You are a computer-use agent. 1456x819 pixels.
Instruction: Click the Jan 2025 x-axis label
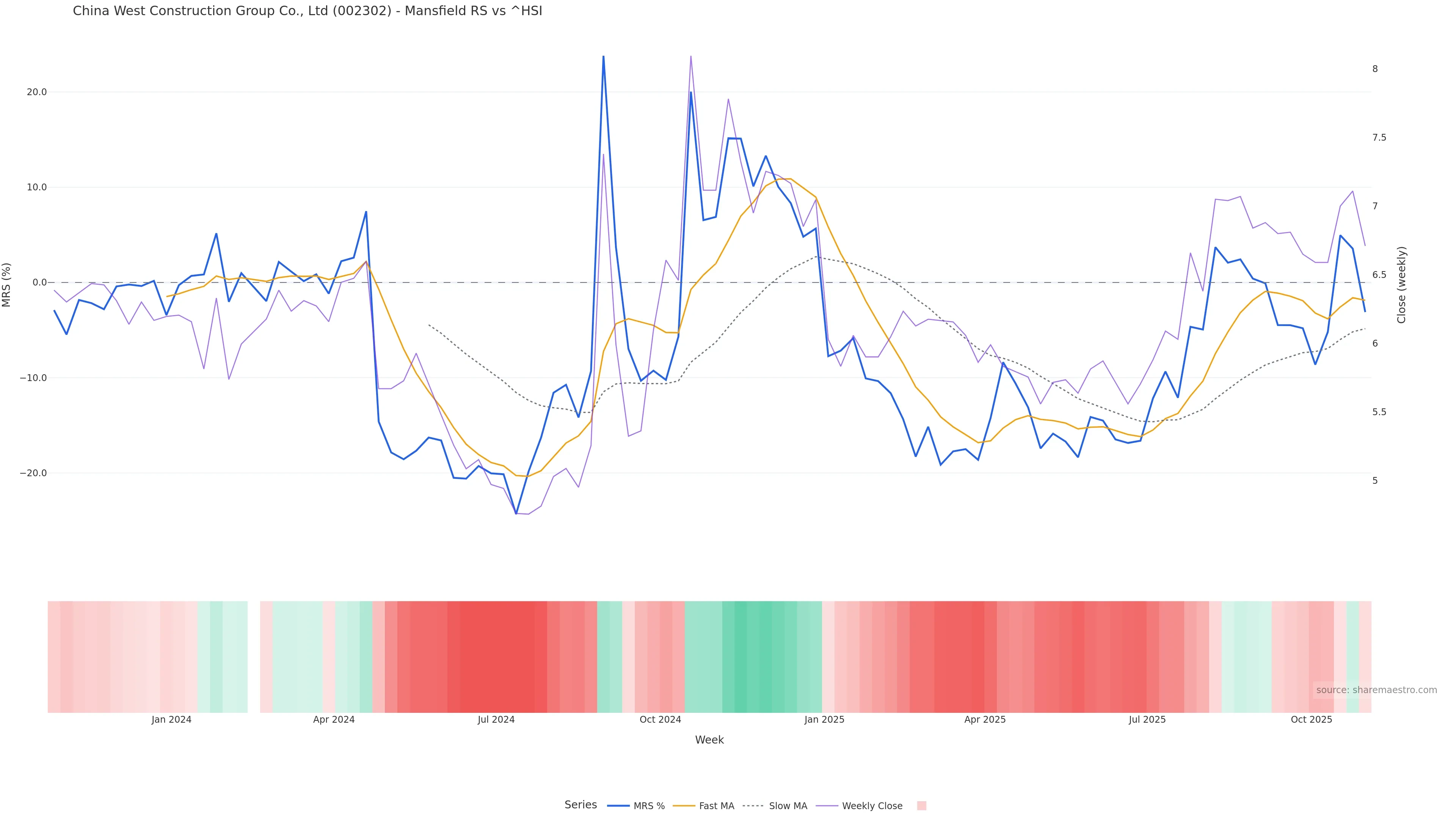pyautogui.click(x=824, y=720)
